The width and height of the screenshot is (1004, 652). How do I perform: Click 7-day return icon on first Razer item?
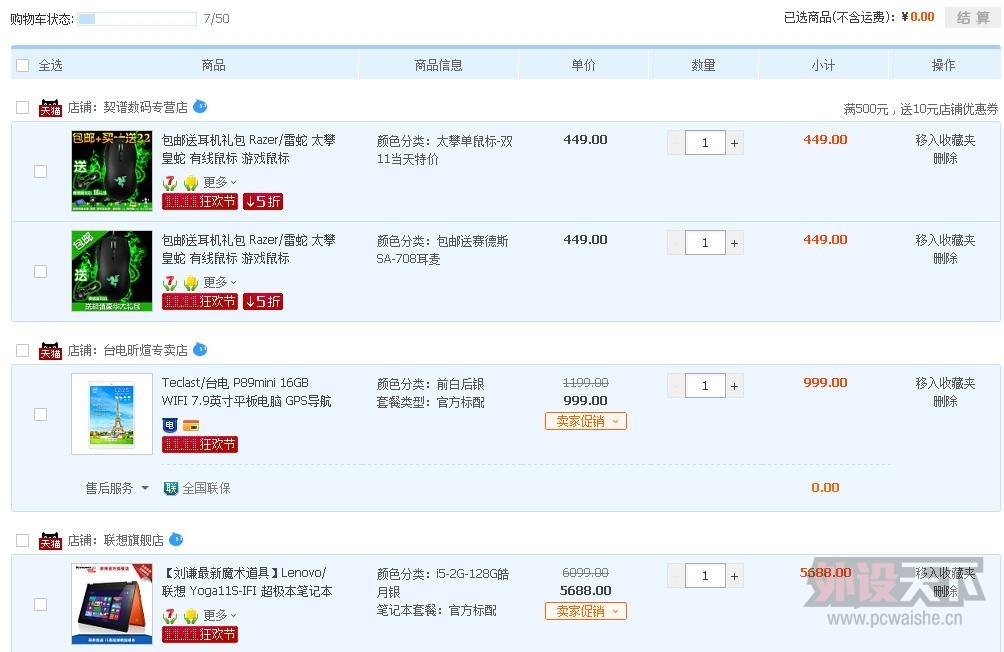click(170, 183)
